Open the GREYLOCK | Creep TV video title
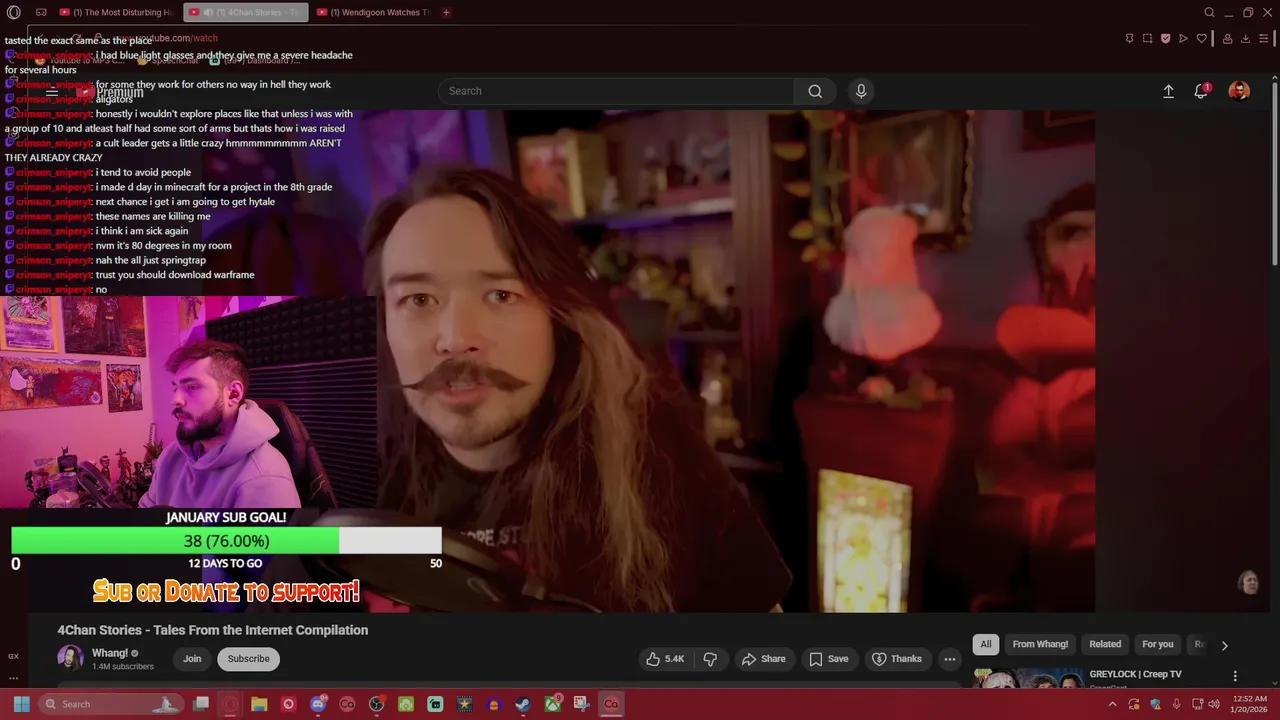This screenshot has height=720, width=1280. [x=1135, y=674]
